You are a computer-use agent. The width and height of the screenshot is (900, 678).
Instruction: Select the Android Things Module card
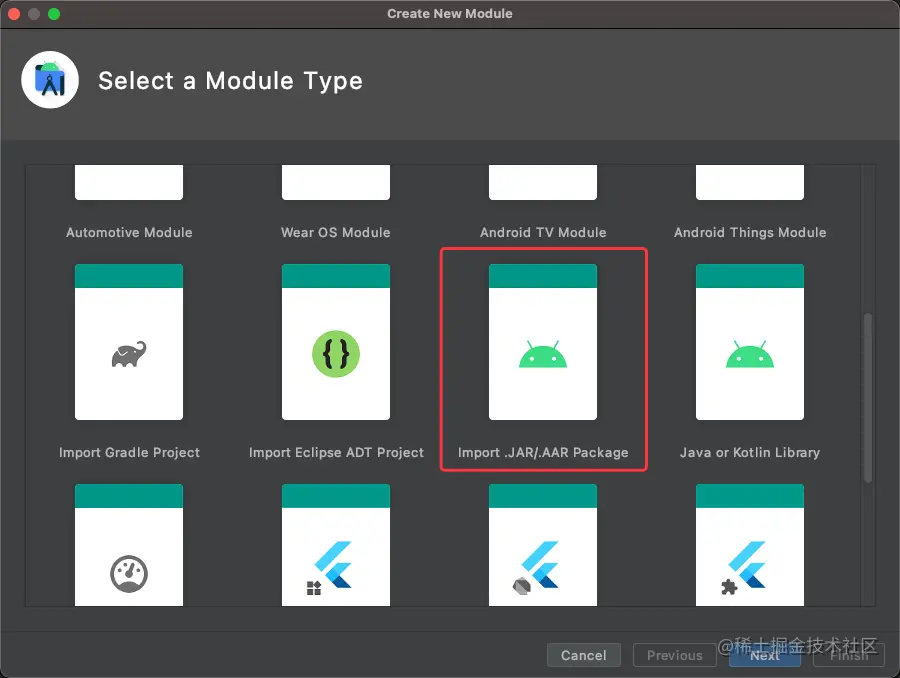coord(750,183)
